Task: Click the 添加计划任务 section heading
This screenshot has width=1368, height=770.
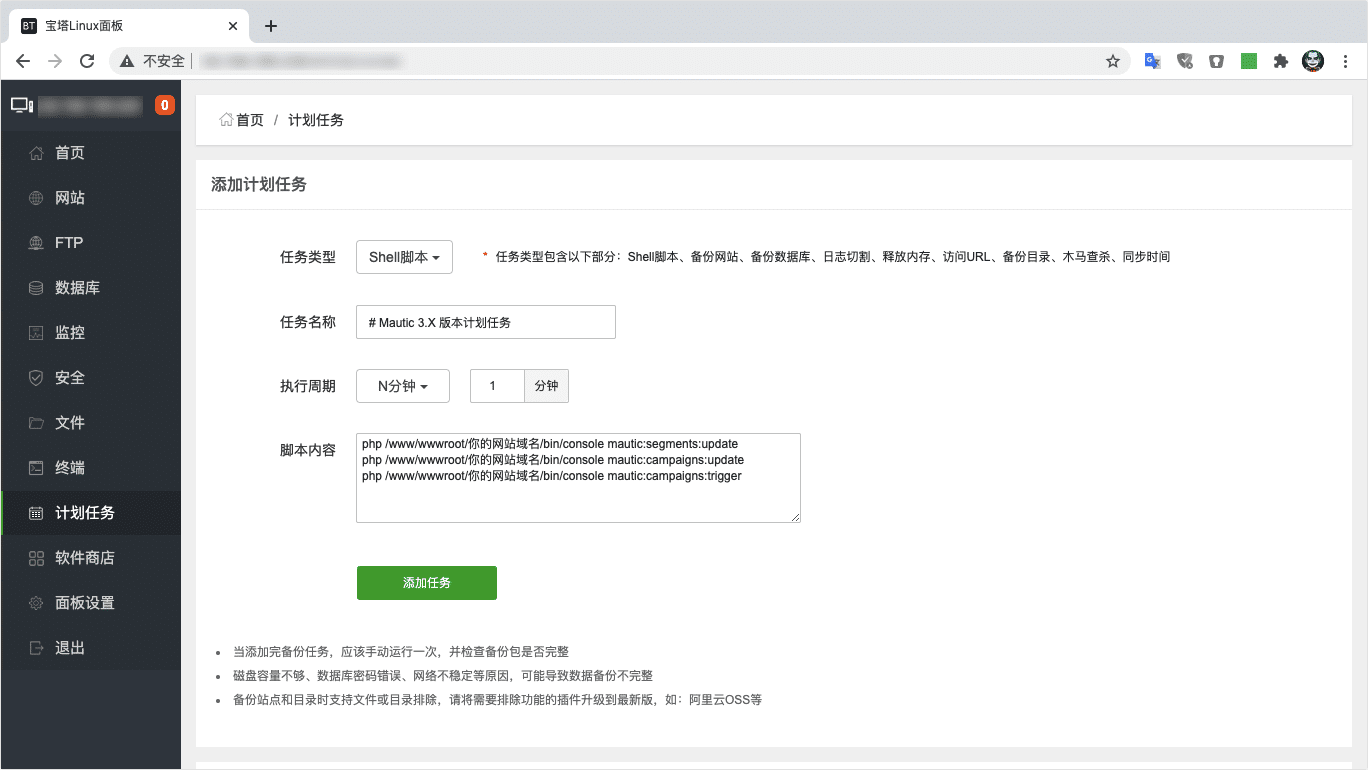Action: pyautogui.click(x=259, y=185)
